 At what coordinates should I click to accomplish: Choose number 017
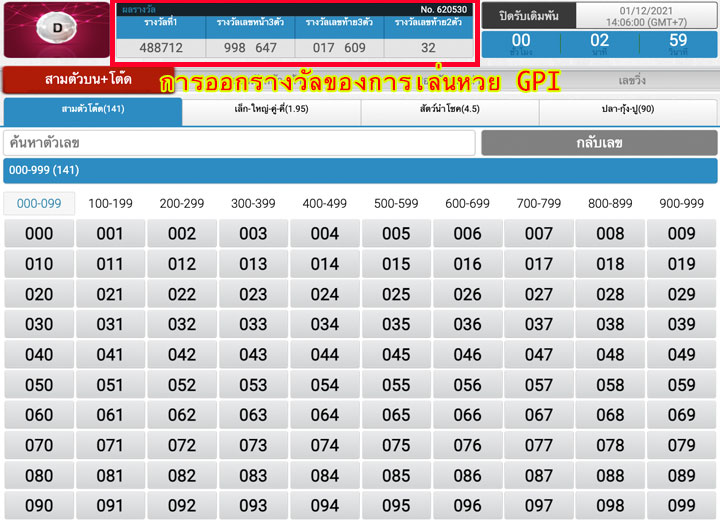[x=539, y=264]
